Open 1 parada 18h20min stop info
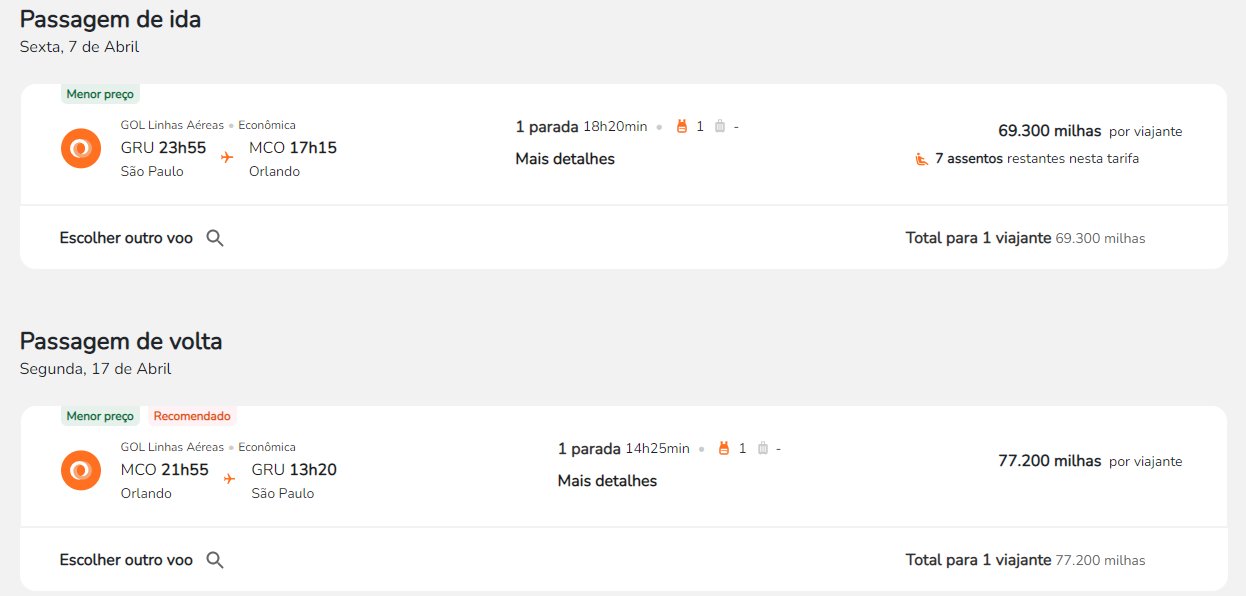The height and width of the screenshot is (596, 1246). coord(581,126)
